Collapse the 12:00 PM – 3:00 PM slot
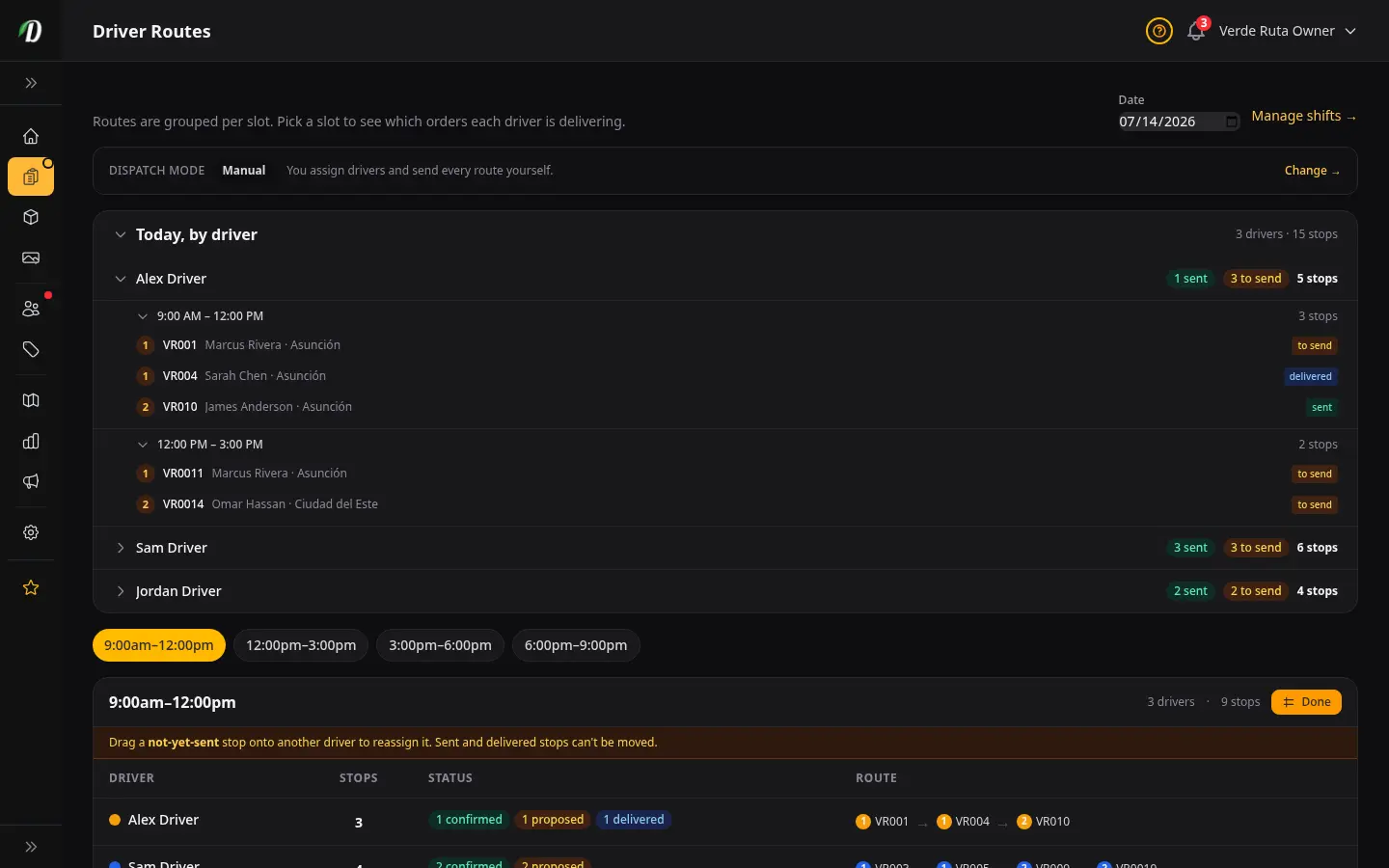The image size is (1389, 868). pyautogui.click(x=143, y=445)
